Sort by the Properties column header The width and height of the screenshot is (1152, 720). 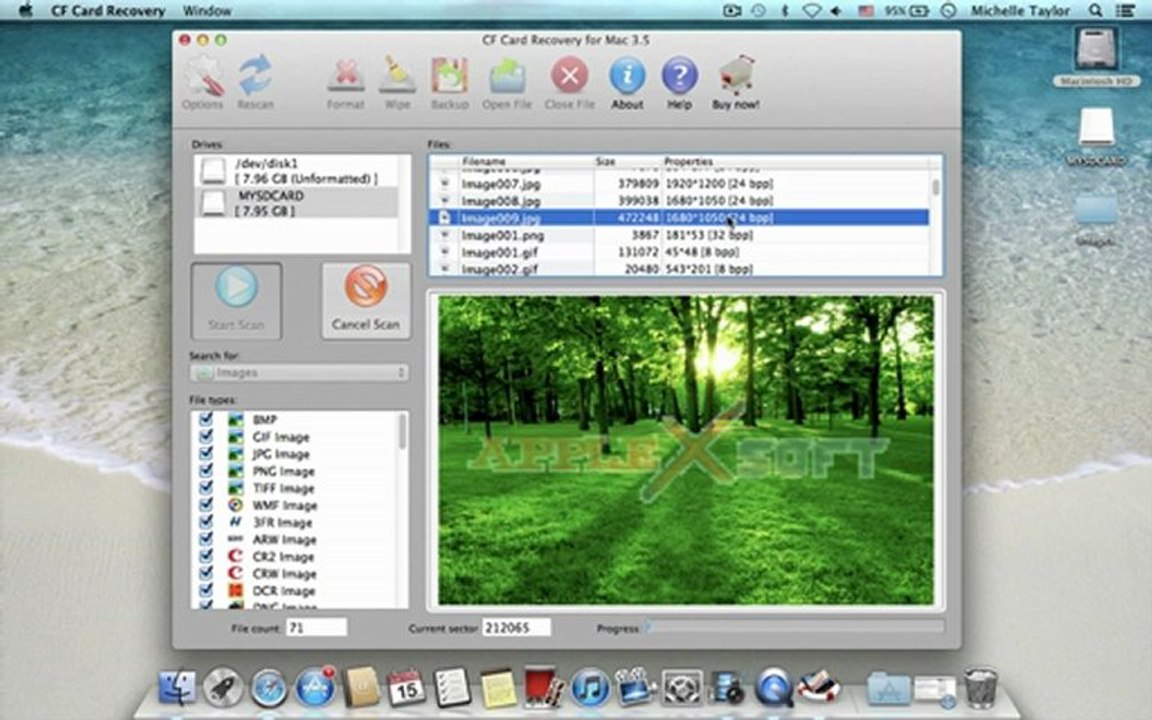795,161
